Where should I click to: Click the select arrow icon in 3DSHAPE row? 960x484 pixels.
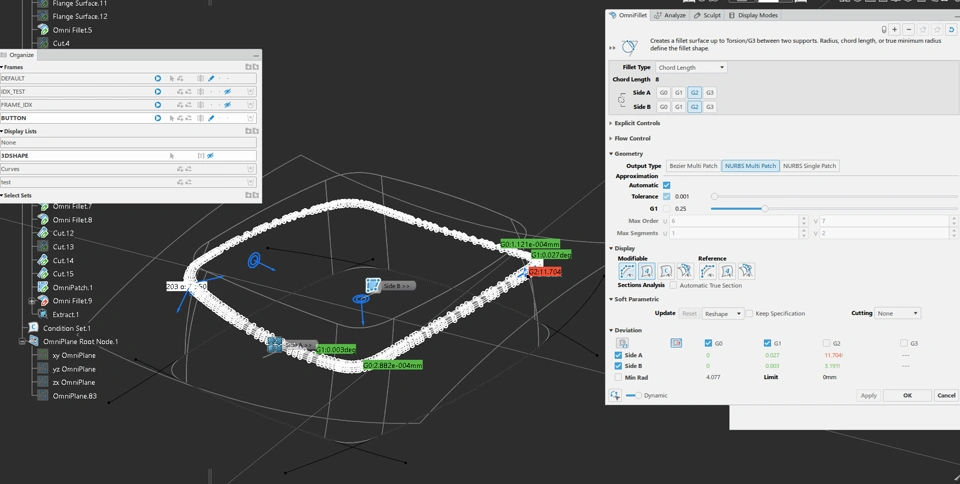tap(172, 156)
